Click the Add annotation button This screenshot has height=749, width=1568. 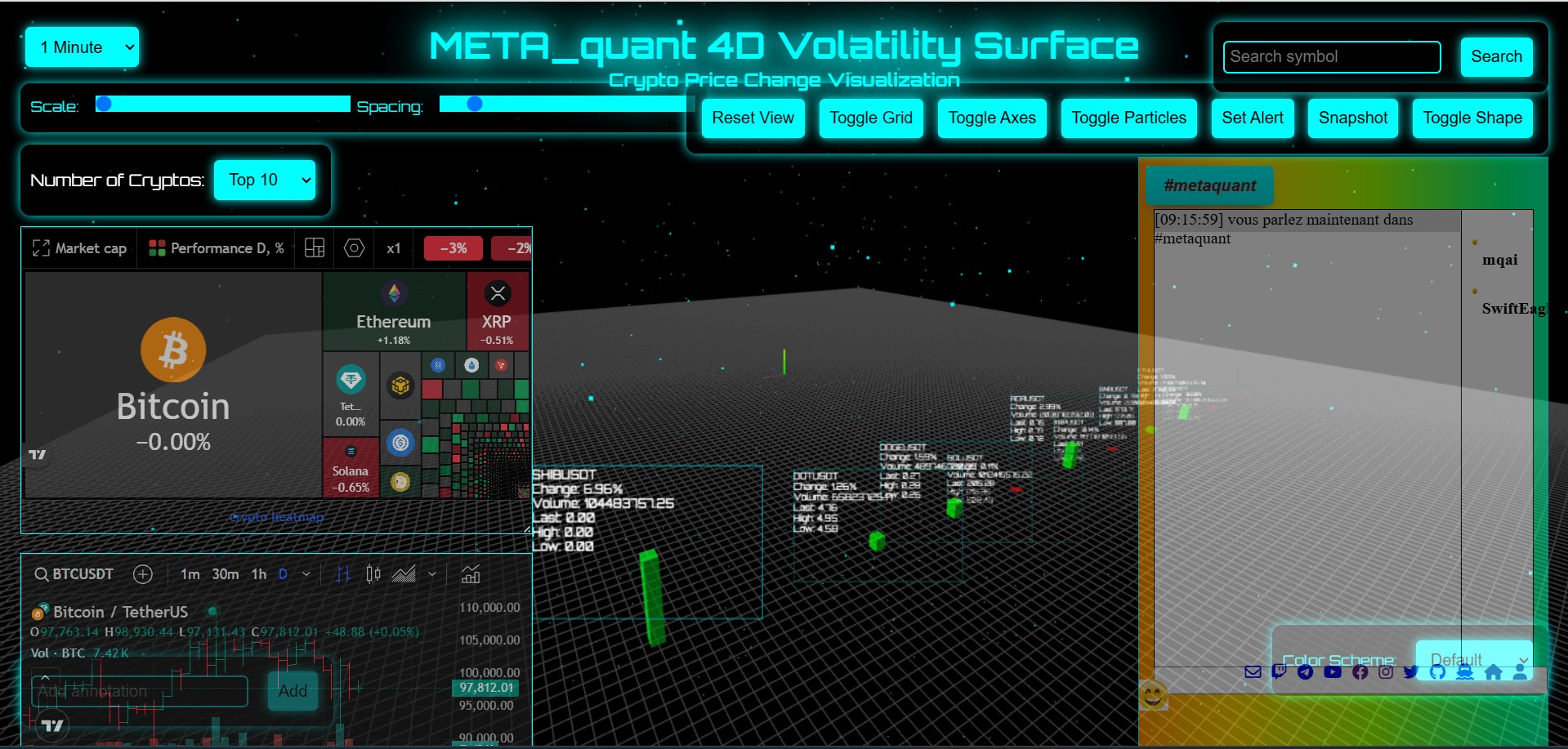(x=293, y=691)
